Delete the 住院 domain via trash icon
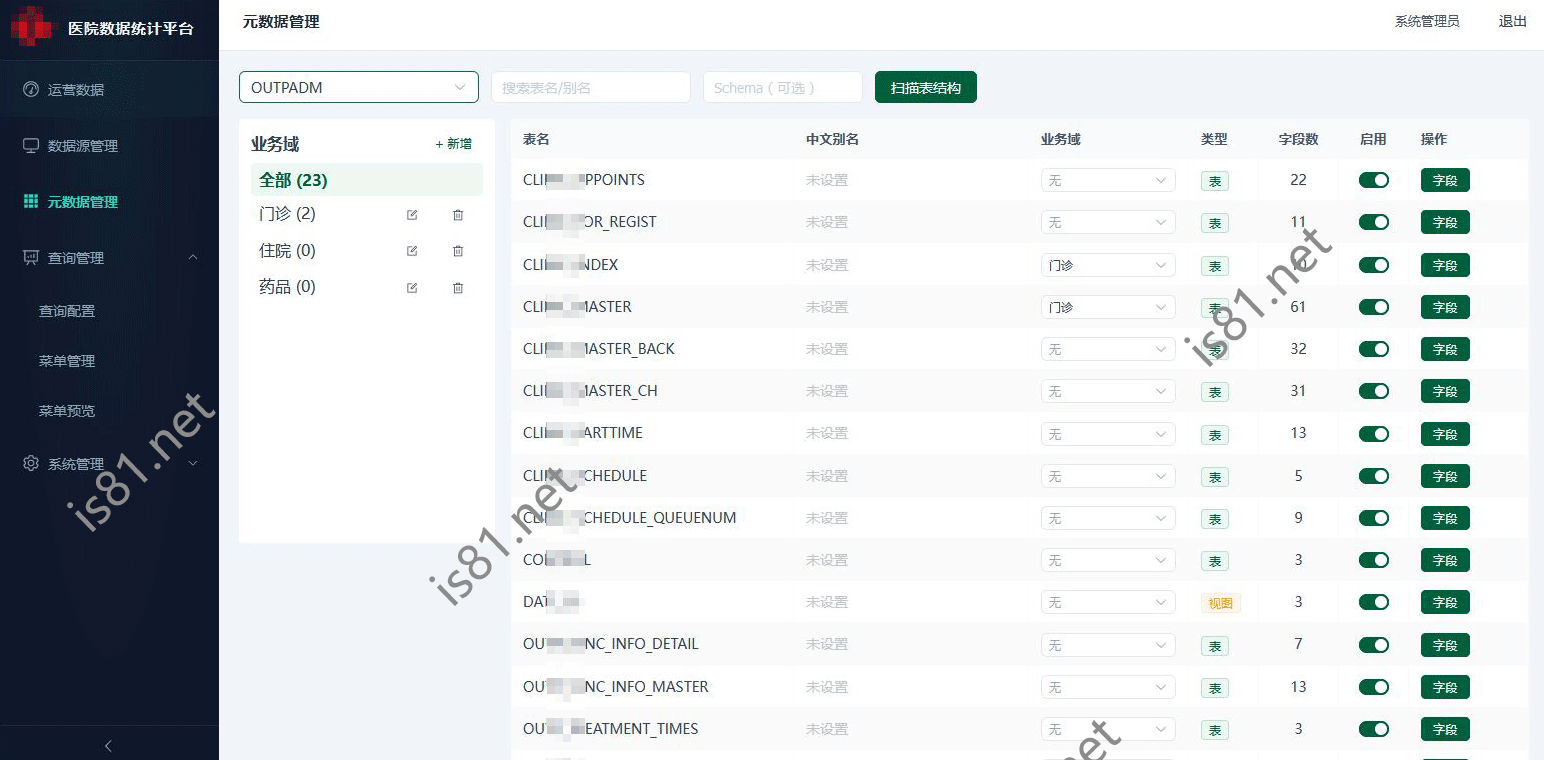The width and height of the screenshot is (1544, 760). point(458,251)
